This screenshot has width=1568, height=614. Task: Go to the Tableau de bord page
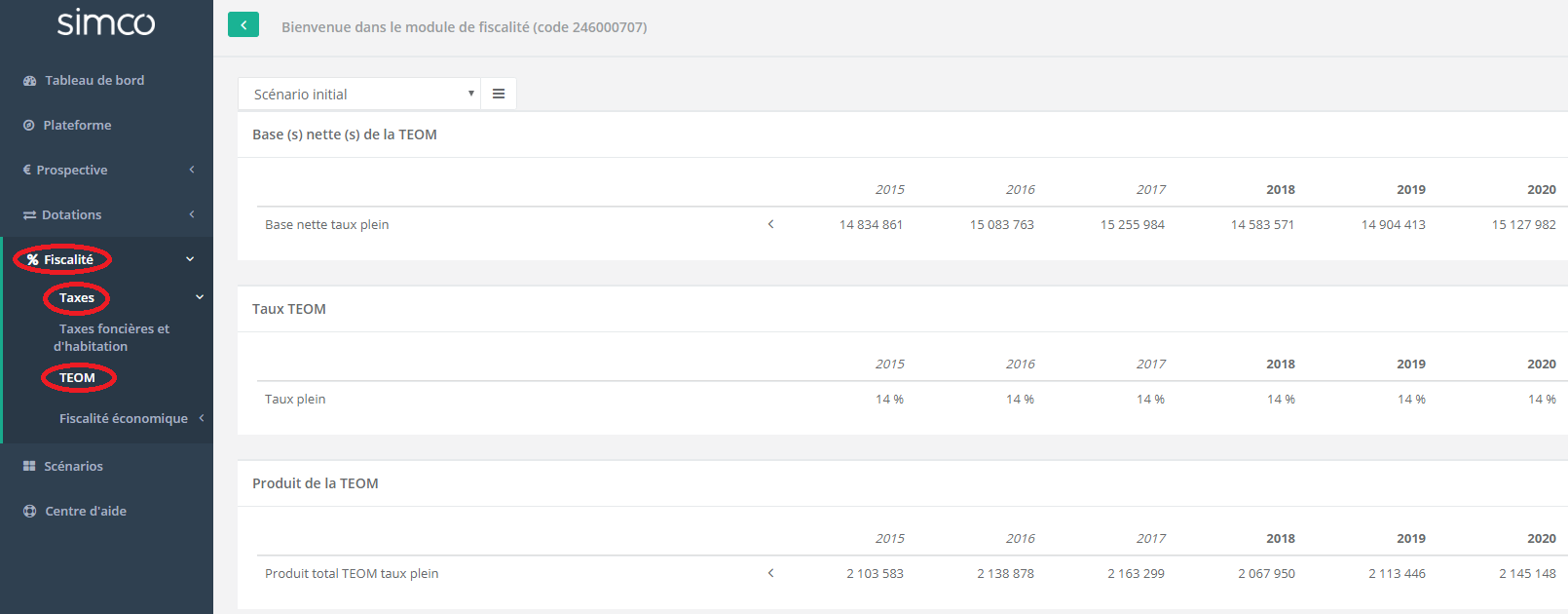(94, 81)
